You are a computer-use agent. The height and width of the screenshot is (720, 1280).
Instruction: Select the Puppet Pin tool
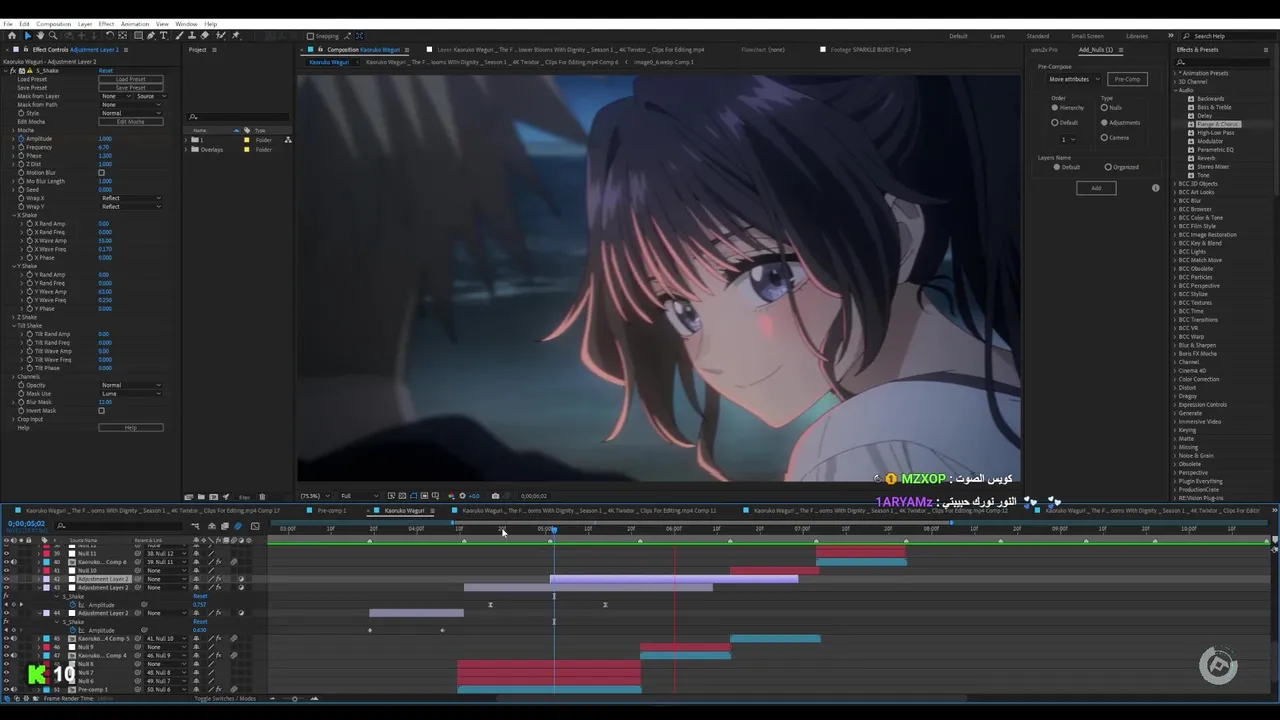coord(235,36)
